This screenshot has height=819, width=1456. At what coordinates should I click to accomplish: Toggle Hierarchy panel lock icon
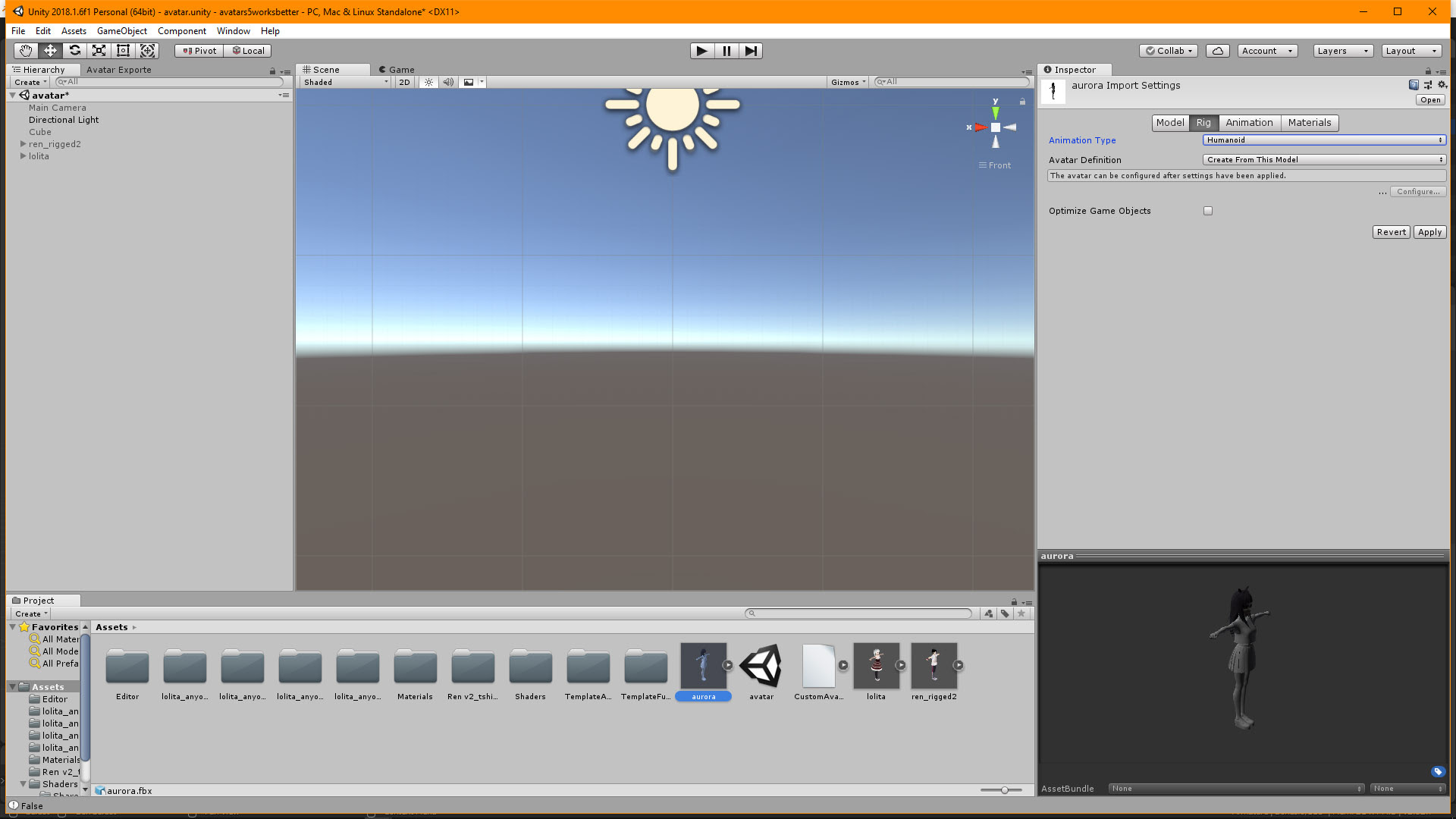tap(272, 71)
